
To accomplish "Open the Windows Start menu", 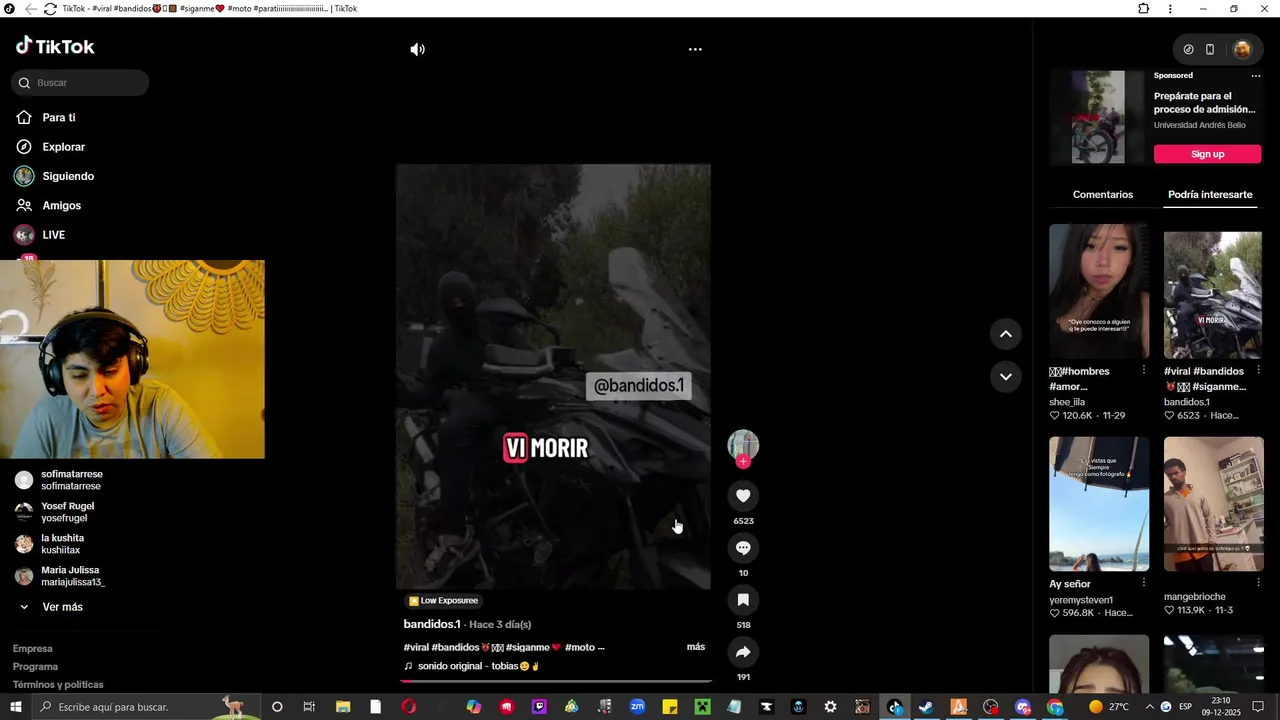I will (15, 707).
